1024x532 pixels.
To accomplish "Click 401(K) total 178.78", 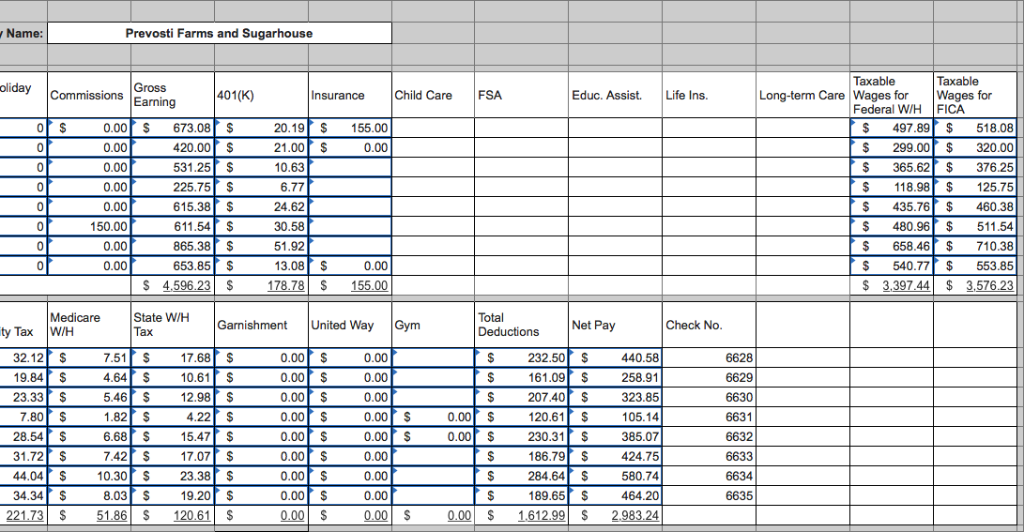I will 261,285.
